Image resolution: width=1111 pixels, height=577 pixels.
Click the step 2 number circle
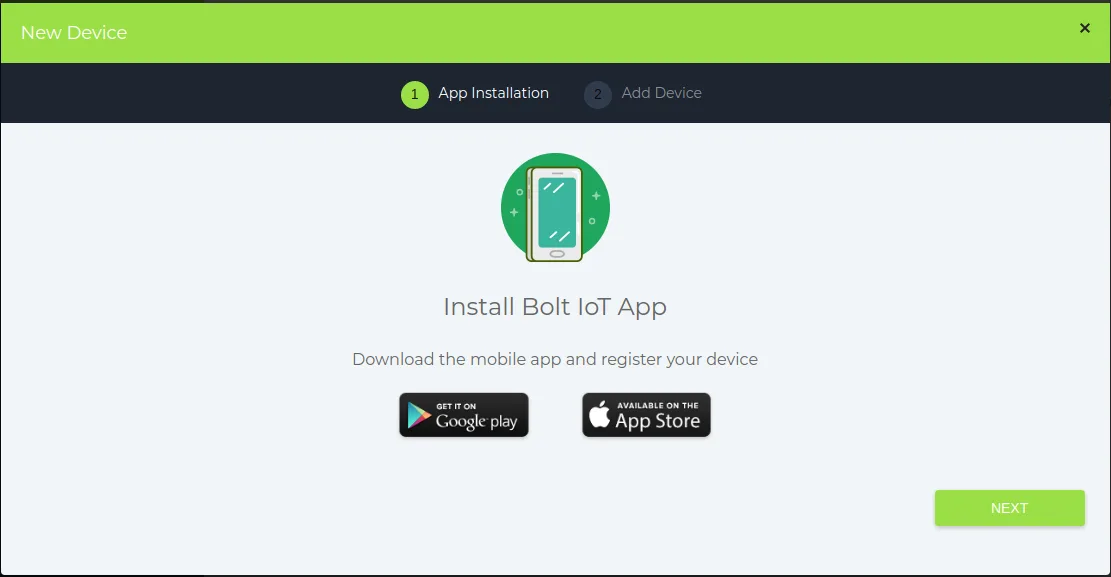pyautogui.click(x=597, y=94)
